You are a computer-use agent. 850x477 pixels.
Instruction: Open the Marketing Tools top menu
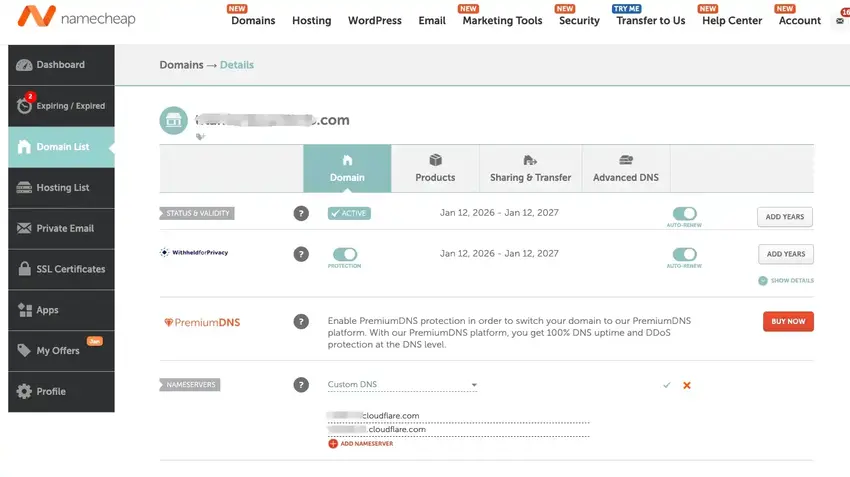(503, 21)
